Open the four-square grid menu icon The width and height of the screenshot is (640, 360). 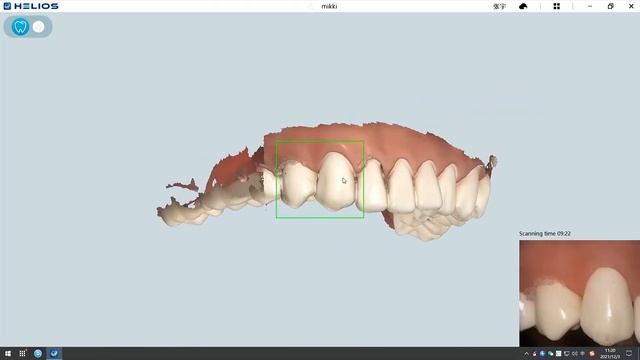(556, 6)
